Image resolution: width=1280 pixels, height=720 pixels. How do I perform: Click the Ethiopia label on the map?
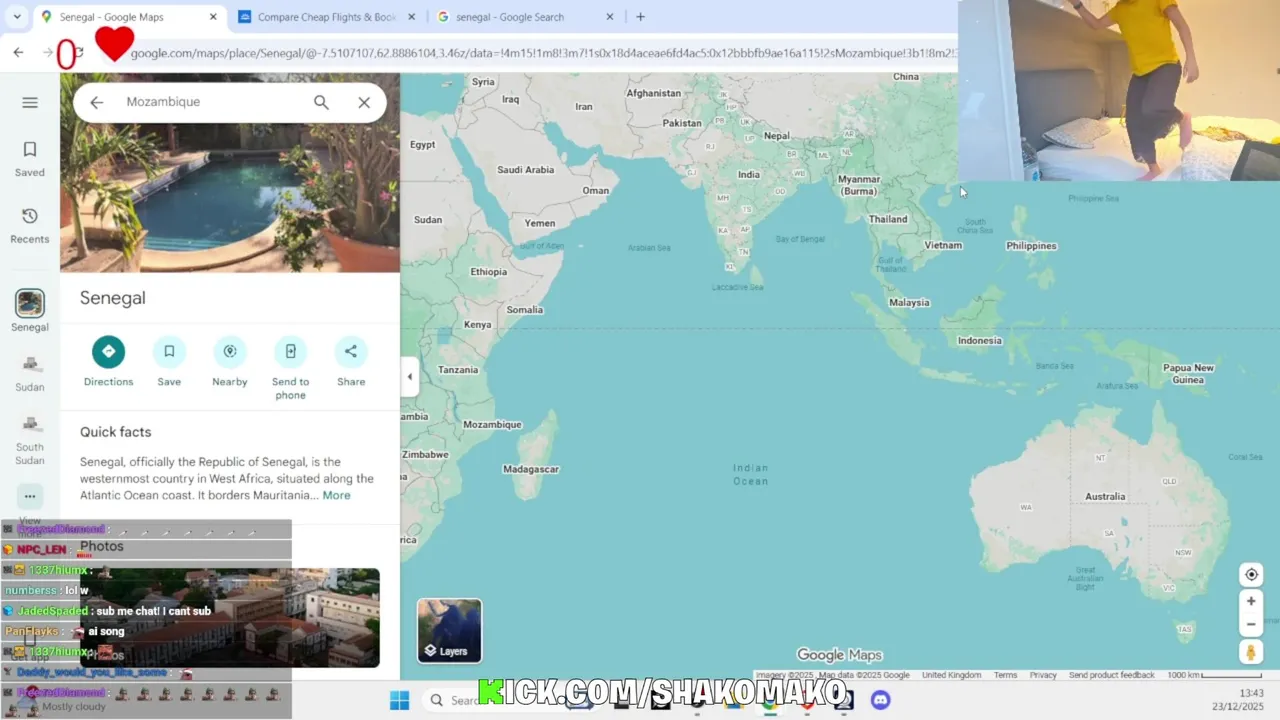(489, 271)
